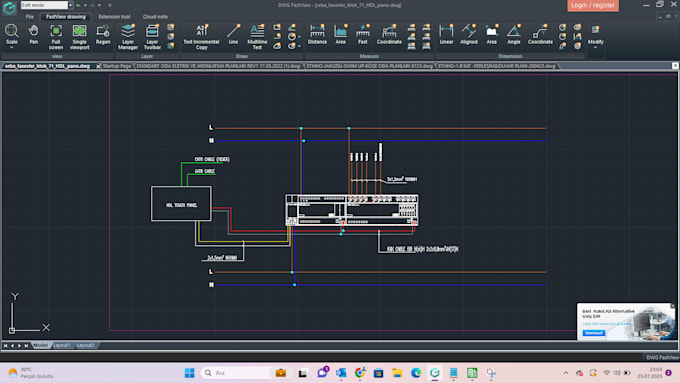Screen dimensions: 680x383
Task: Click the Regen tool
Action: [x=103, y=34]
